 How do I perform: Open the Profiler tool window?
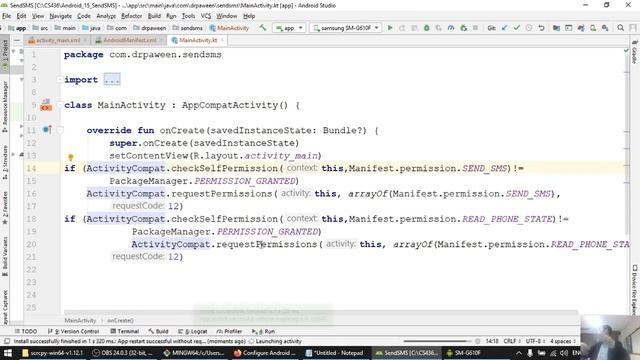click(x=229, y=331)
